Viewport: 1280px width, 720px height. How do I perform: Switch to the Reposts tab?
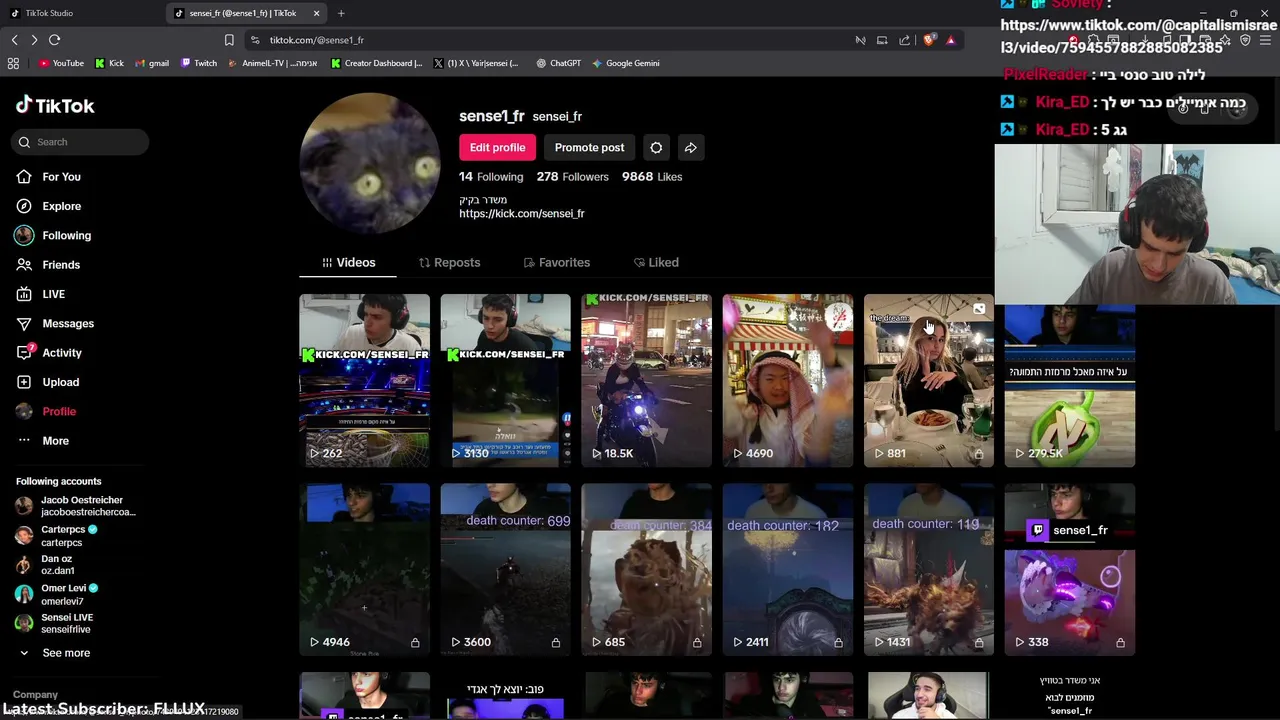449,262
